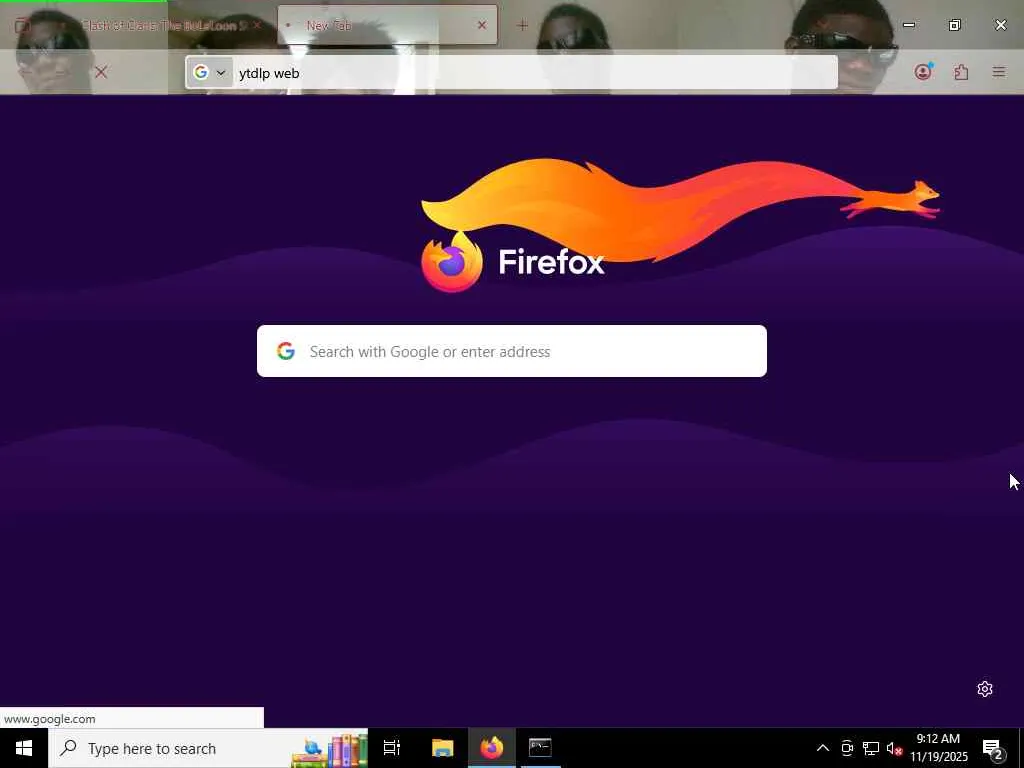Open the Firefox account icon
The height and width of the screenshot is (768, 1024).
click(923, 72)
